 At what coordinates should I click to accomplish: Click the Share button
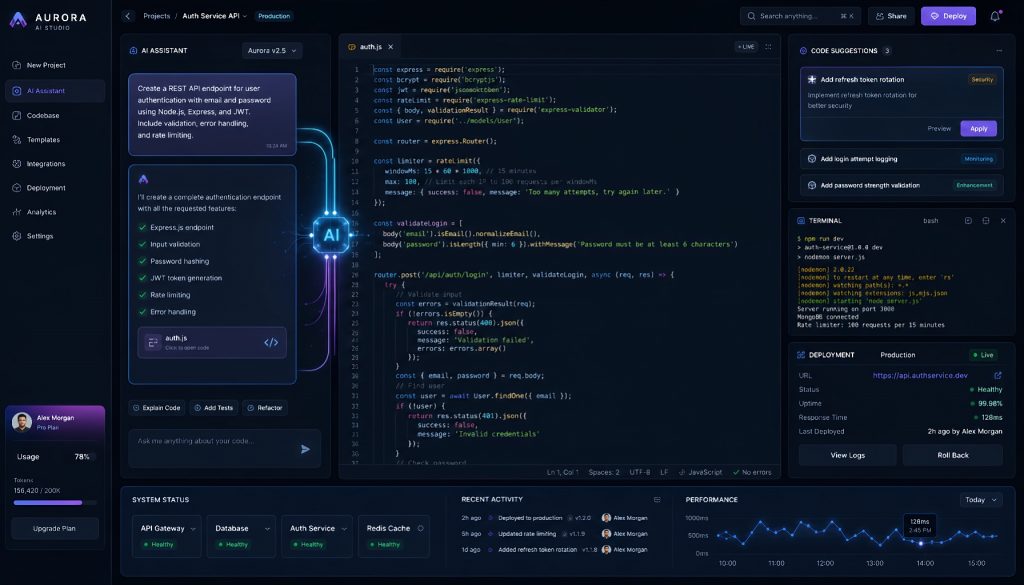point(891,16)
